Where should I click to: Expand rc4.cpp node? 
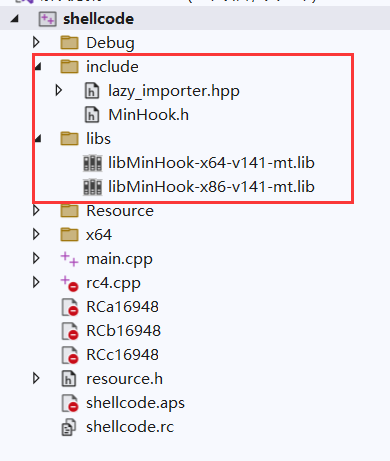tap(36, 282)
